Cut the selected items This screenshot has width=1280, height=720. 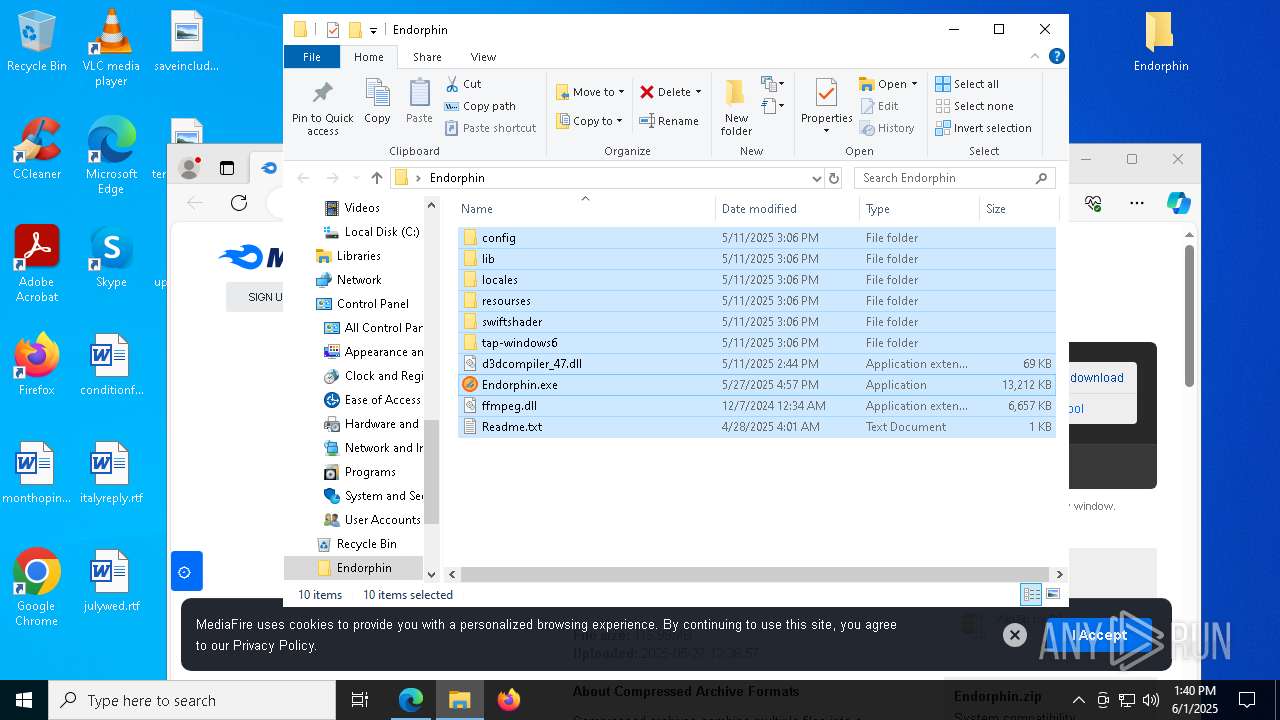tap(464, 84)
